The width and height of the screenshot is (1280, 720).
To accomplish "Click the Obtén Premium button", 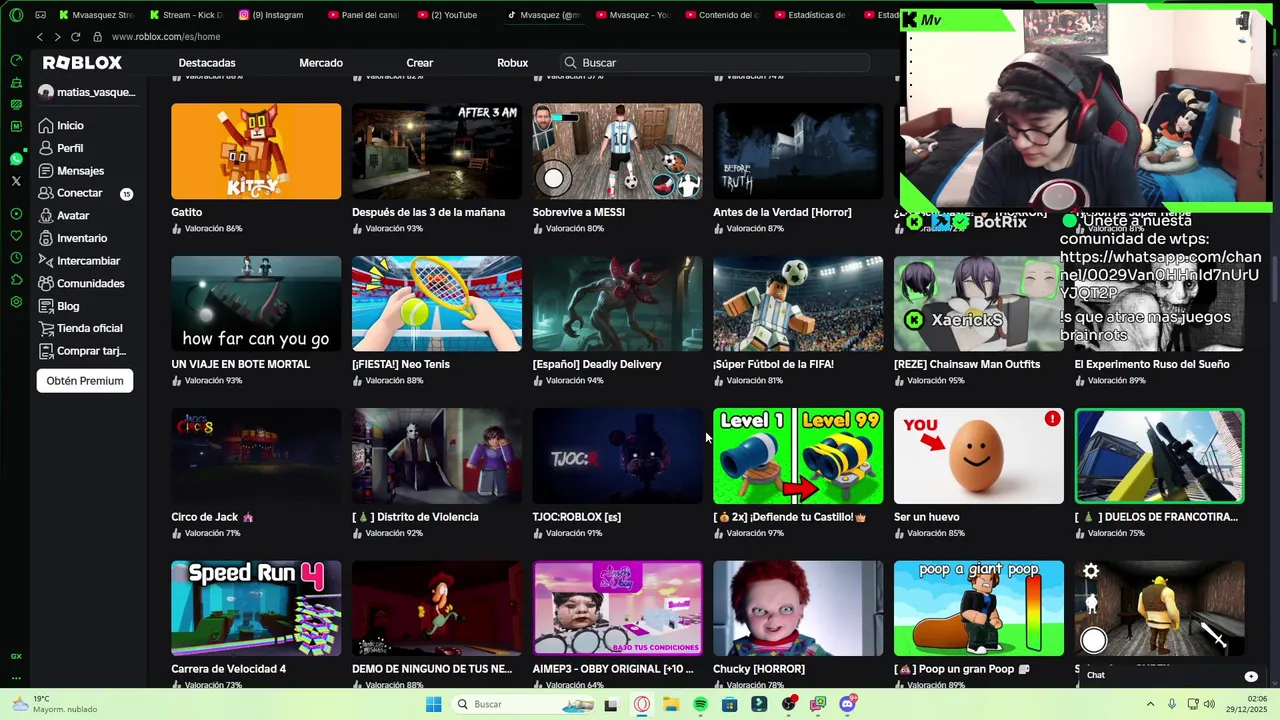I will [85, 381].
